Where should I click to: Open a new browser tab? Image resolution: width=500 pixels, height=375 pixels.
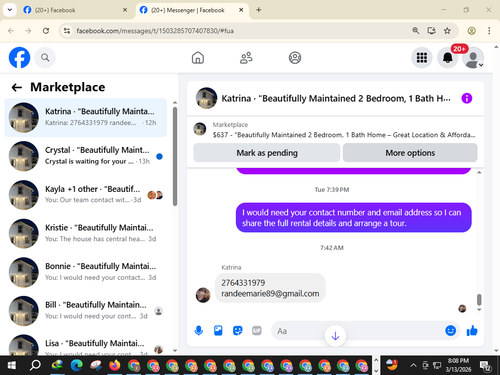[259, 10]
